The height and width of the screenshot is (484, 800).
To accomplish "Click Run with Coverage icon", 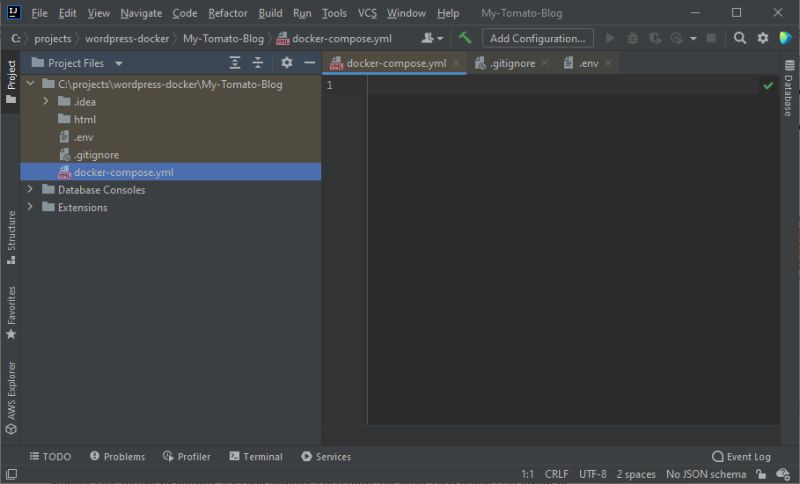I will pyautogui.click(x=655, y=38).
